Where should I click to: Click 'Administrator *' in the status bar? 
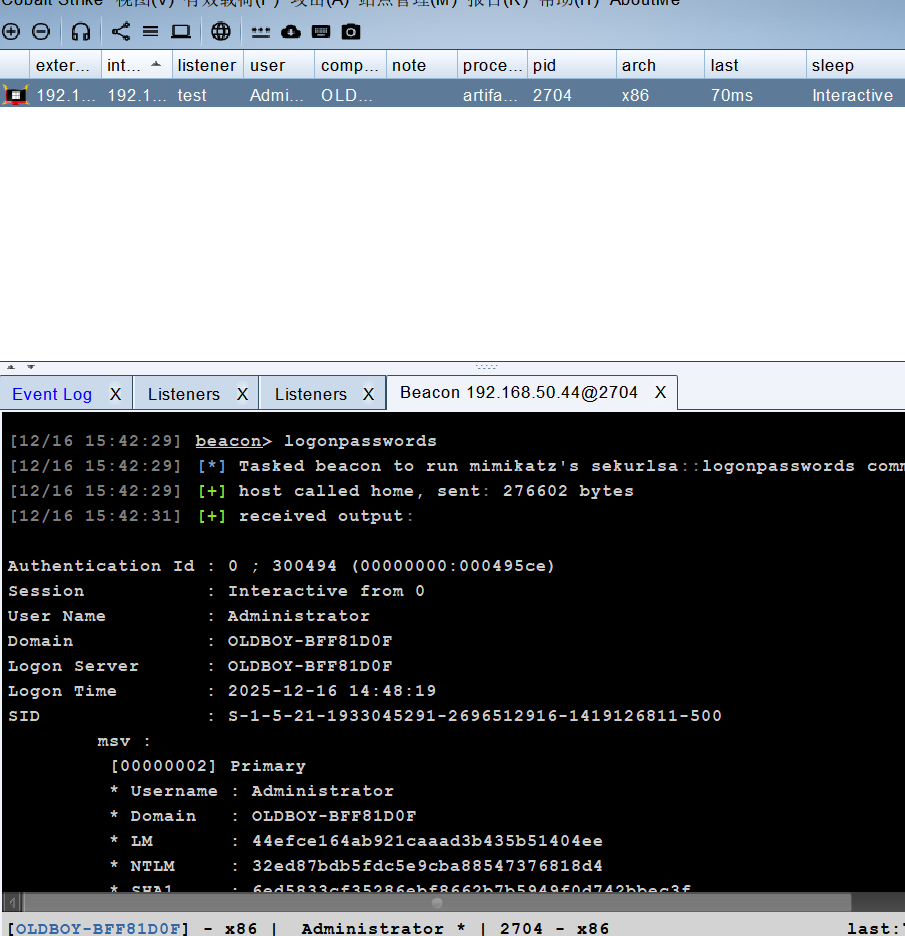coord(383,928)
